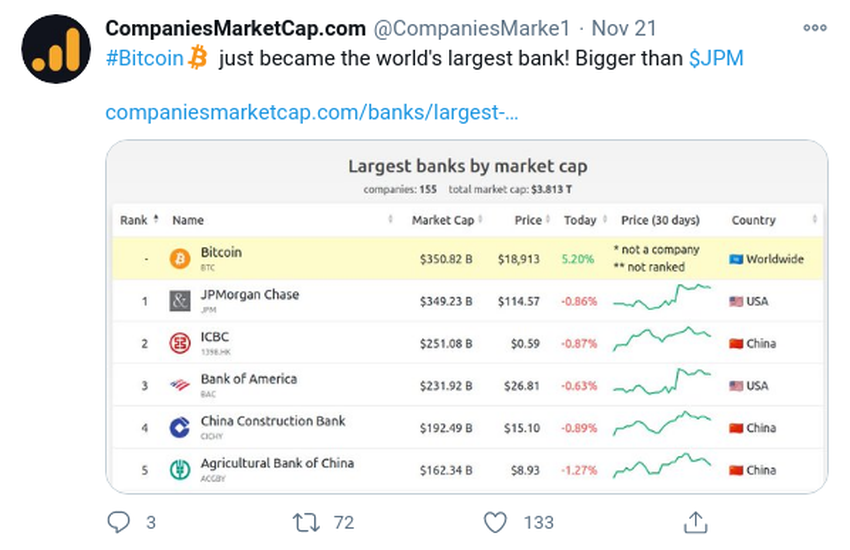
Task: Click the JPMorgan Chase logo icon
Action: (x=180, y=301)
